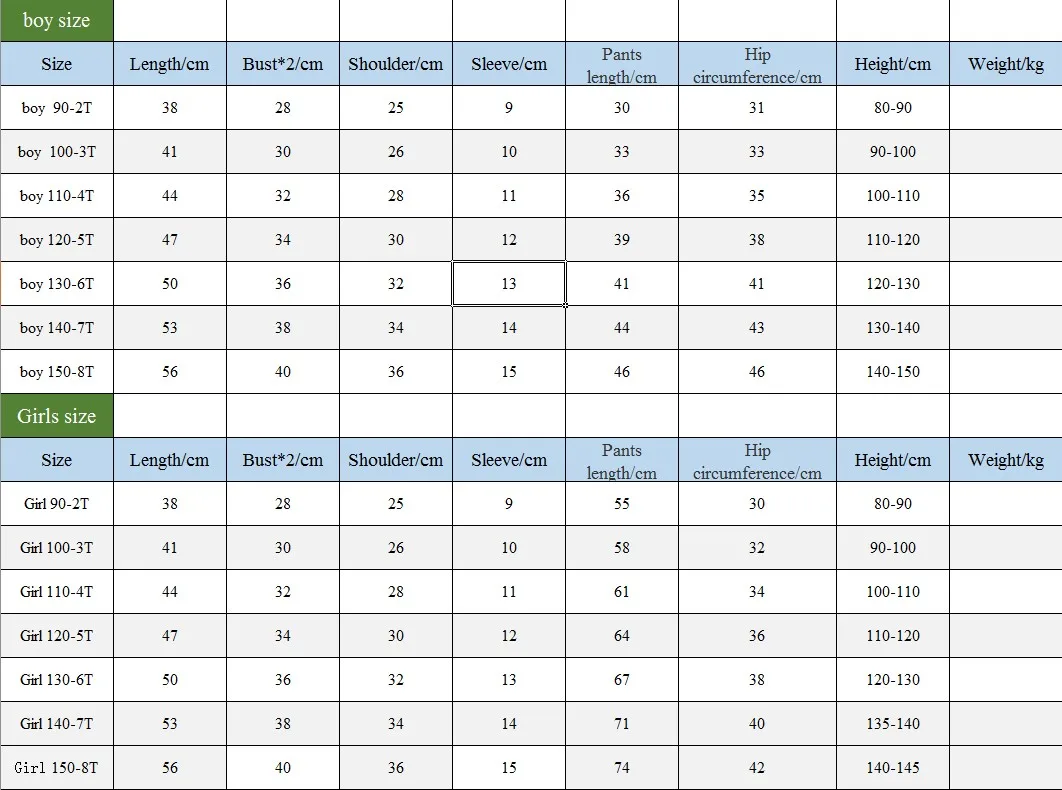Select the "boy 110-4T" size label cell
Screen dimensions: 1062x790
(57, 196)
